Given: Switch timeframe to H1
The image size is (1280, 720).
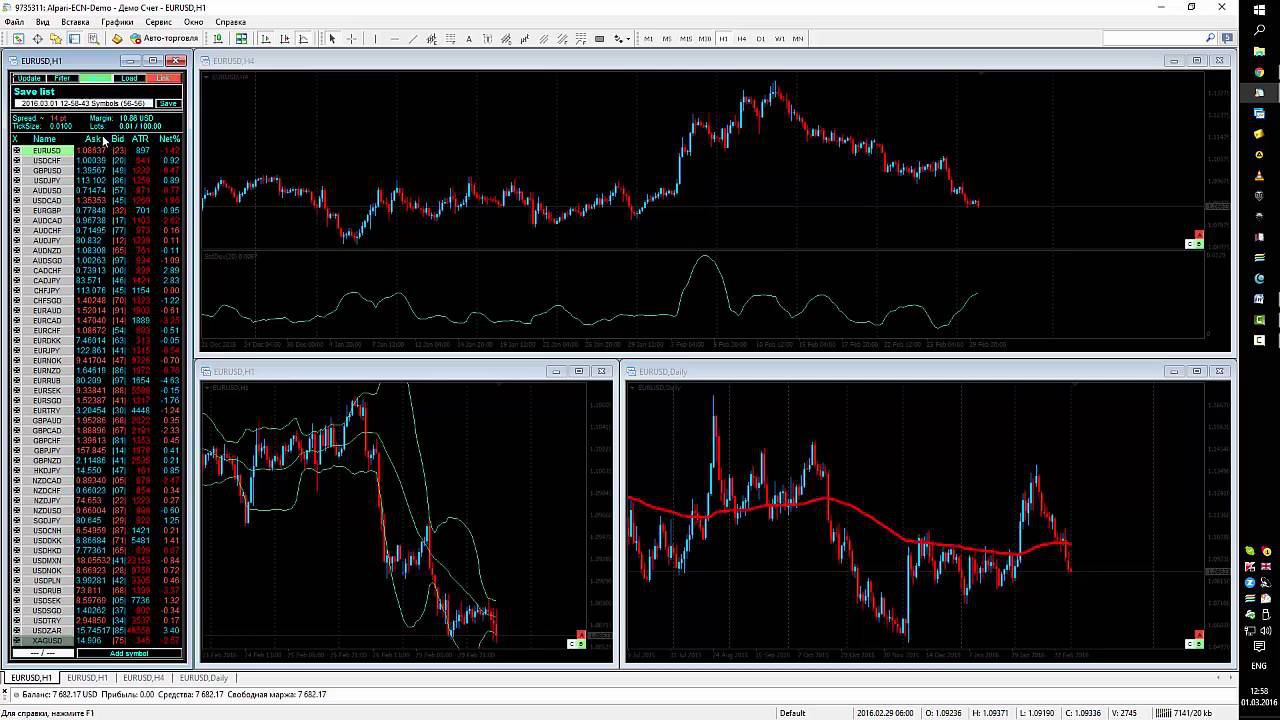Looking at the screenshot, I should coord(723,38).
